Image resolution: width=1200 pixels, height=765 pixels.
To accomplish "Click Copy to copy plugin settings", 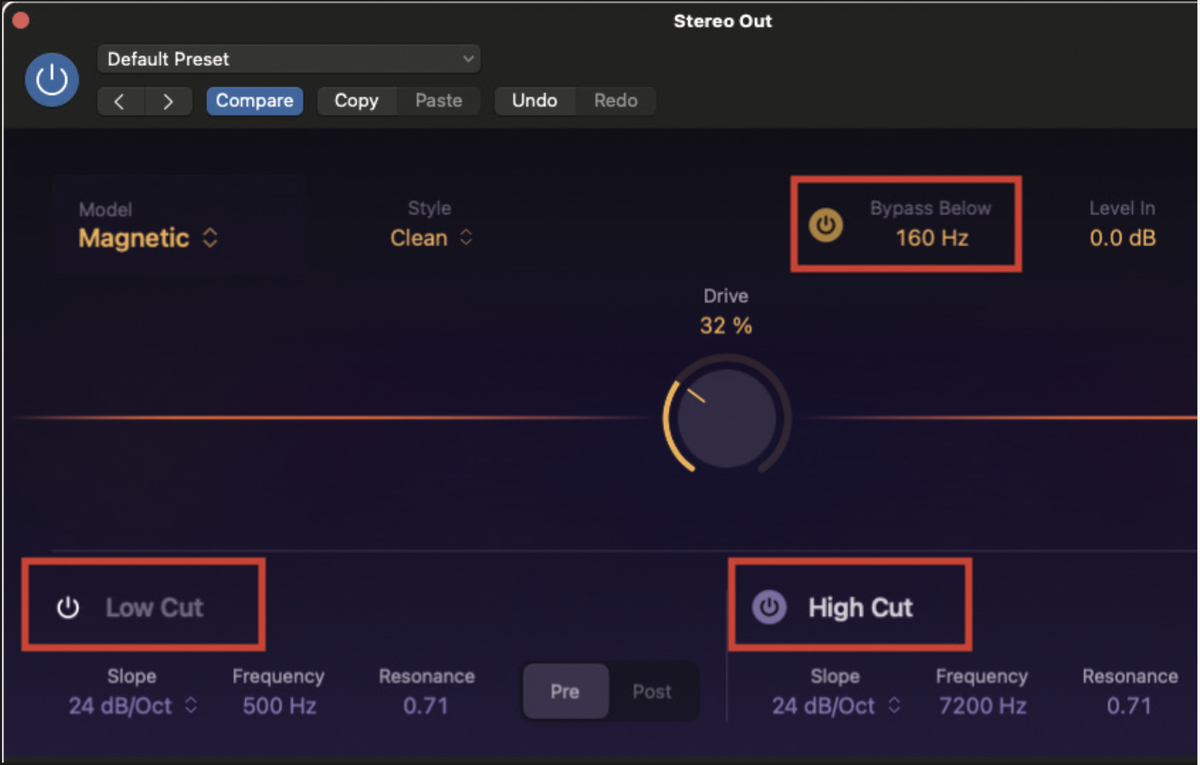I will [357, 101].
